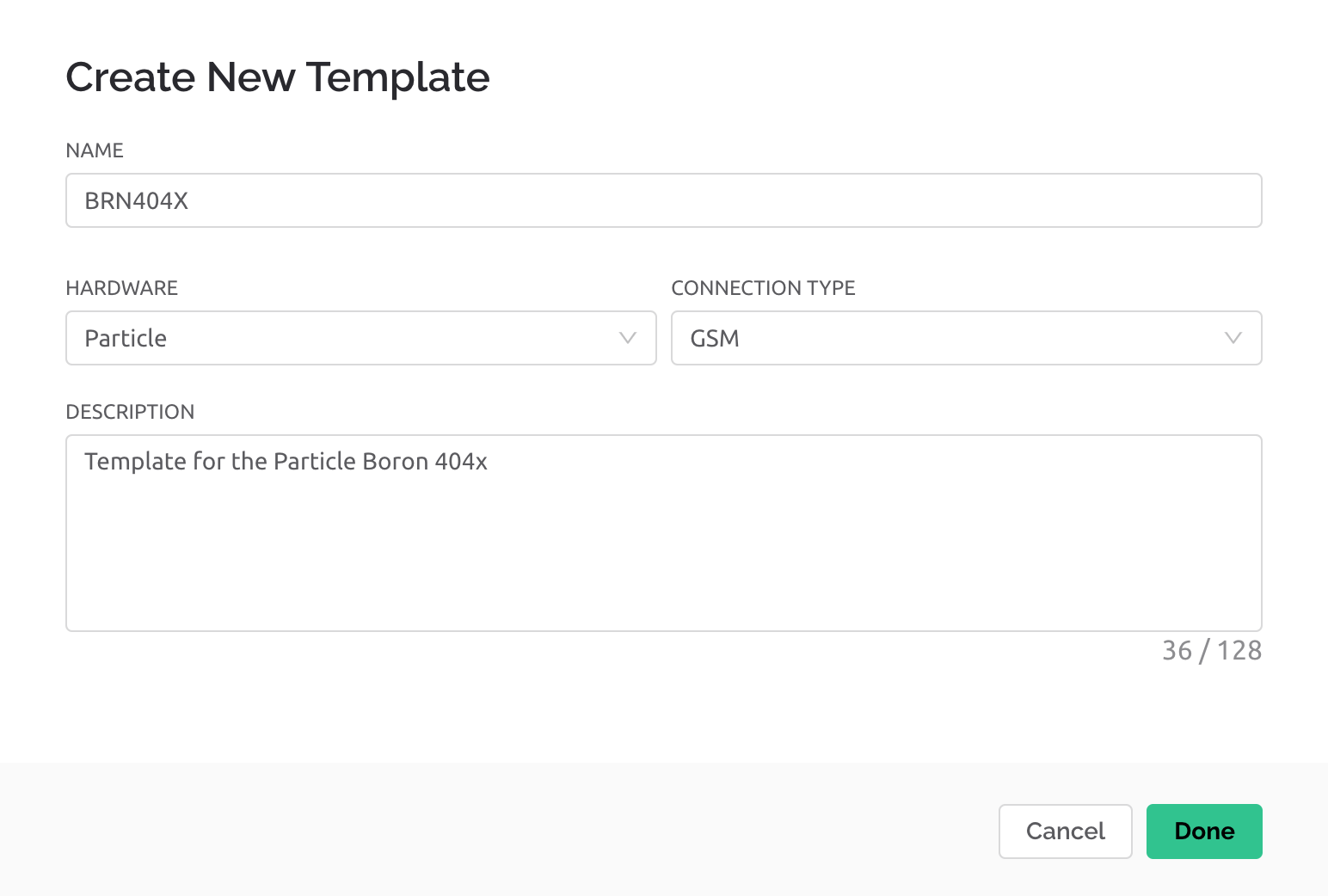1328x896 pixels.
Task: Confirm the new template with Done
Action: pyautogui.click(x=1203, y=831)
